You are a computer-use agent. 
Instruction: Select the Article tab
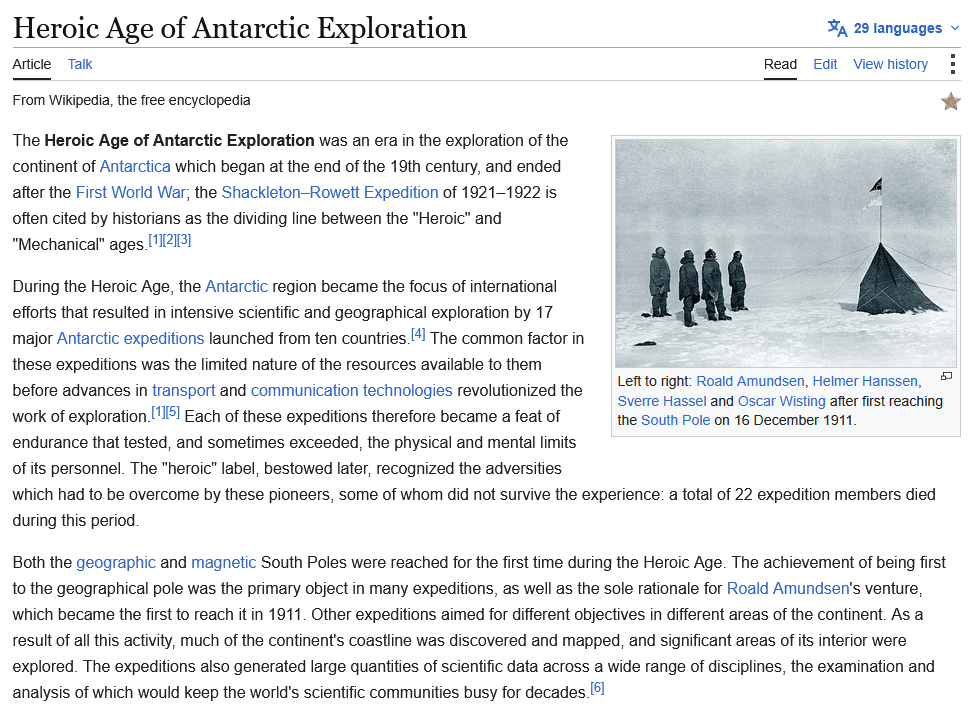(x=32, y=64)
